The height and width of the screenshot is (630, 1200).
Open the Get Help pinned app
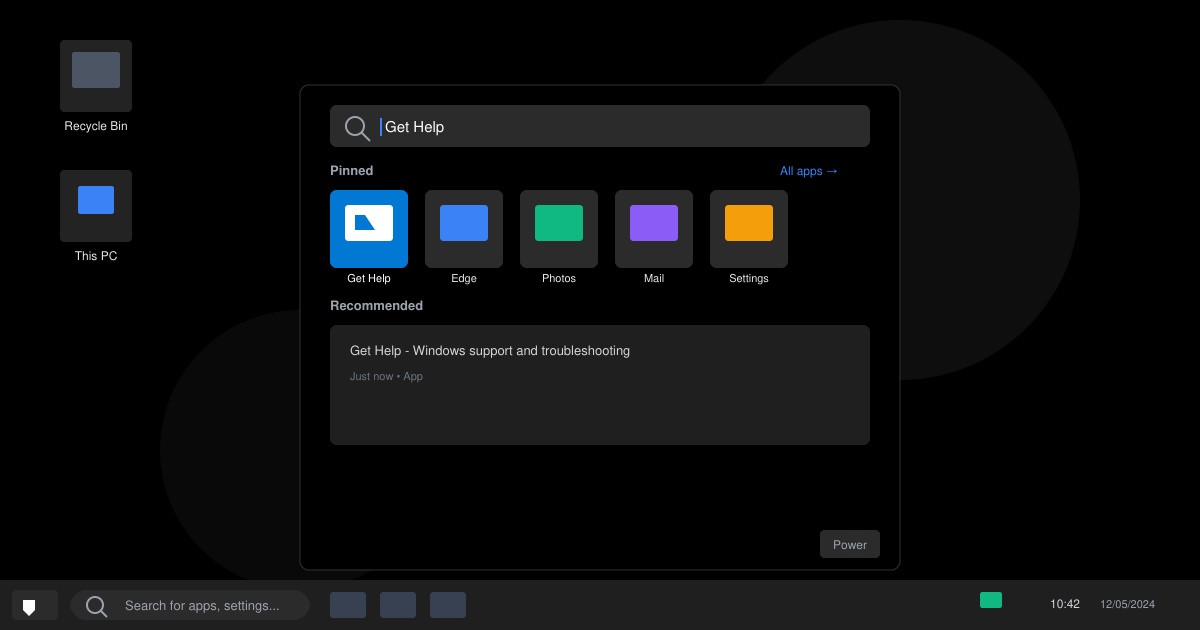pyautogui.click(x=369, y=229)
